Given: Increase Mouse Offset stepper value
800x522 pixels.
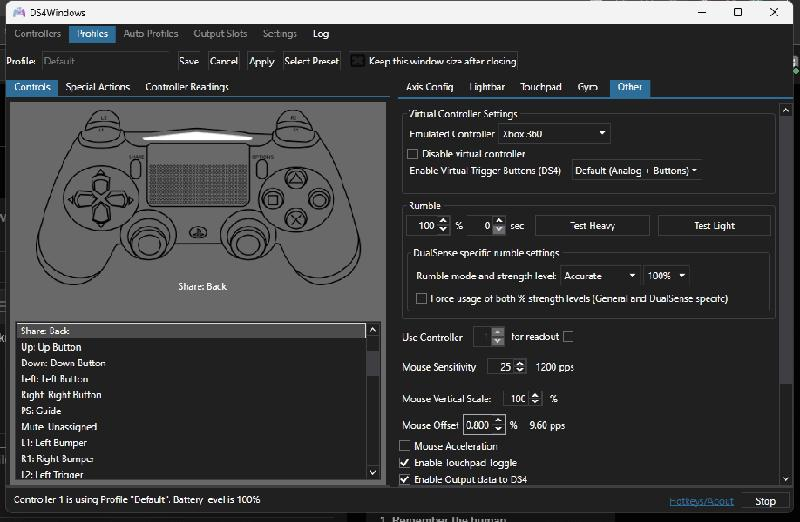Looking at the screenshot, I should [498, 420].
